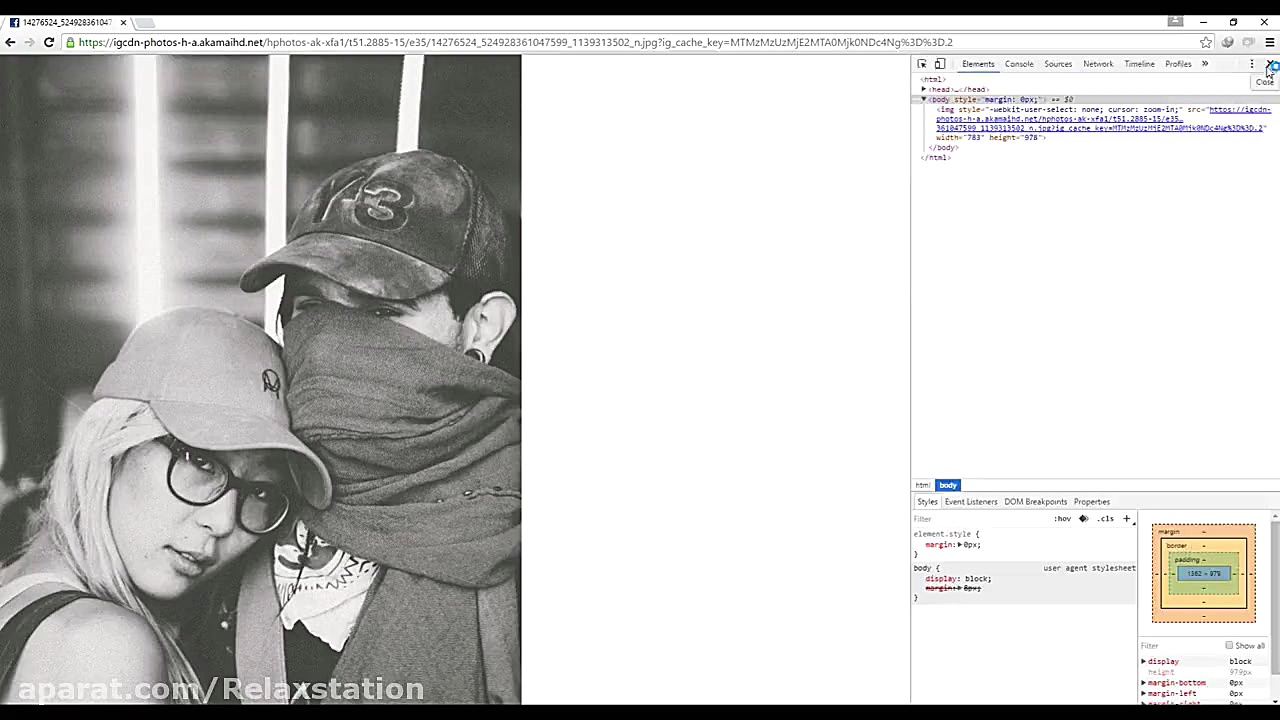1280x720 pixels.
Task: Toggle the .cls class editor
Action: point(1105,519)
